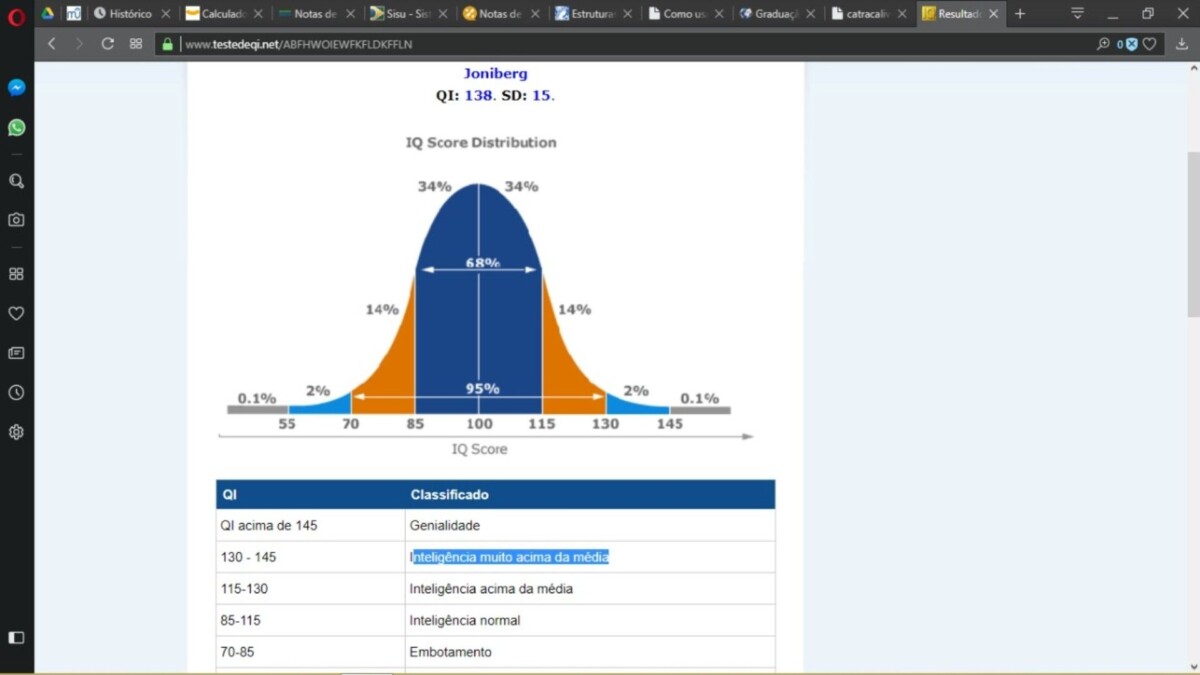Image resolution: width=1200 pixels, height=675 pixels.
Task: Toggle sidebar setup at the bottom
Action: [16, 637]
